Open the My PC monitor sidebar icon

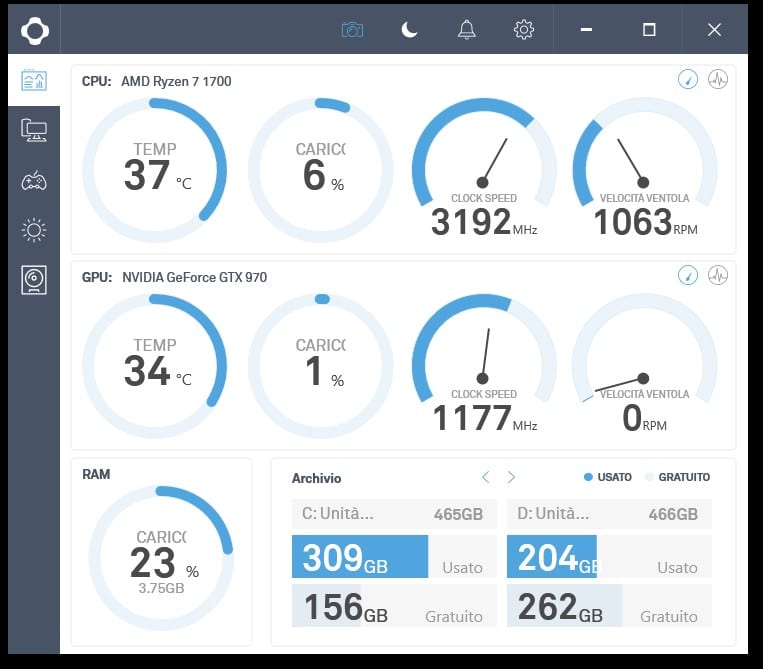pos(34,130)
